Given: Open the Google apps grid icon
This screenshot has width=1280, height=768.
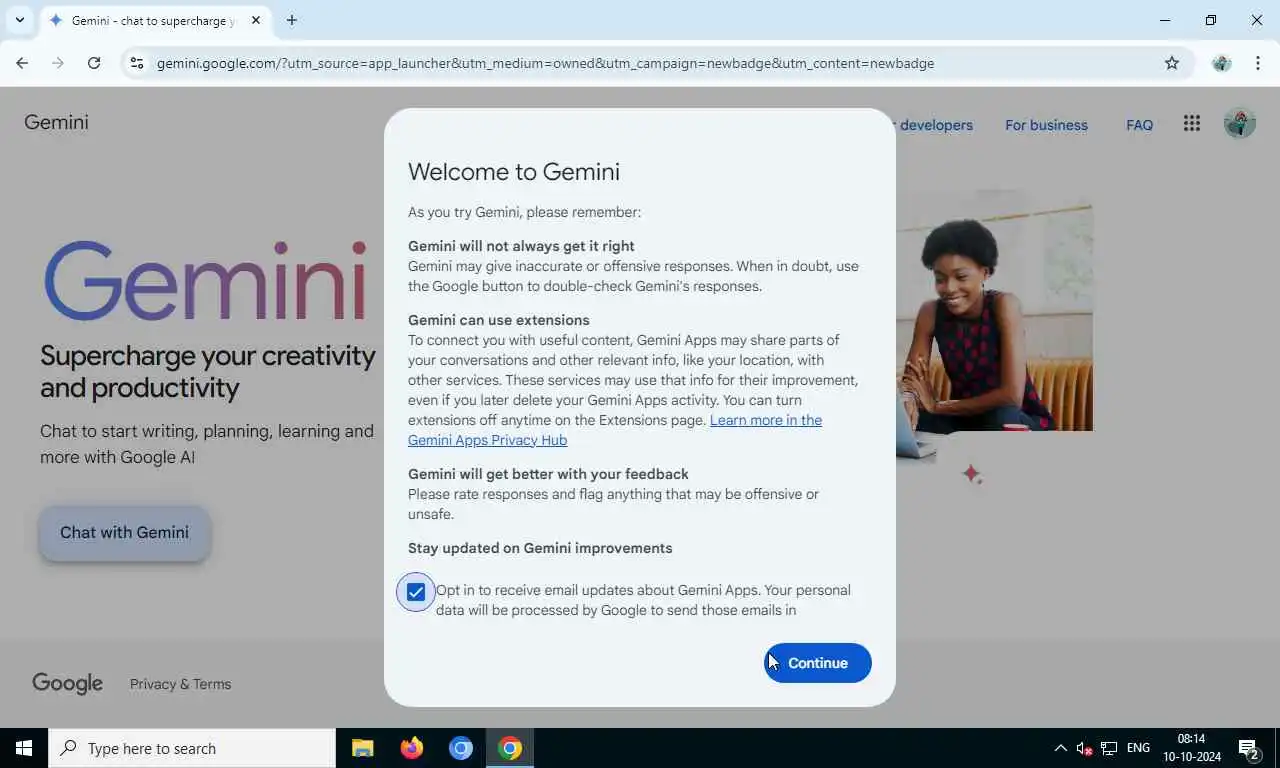Looking at the screenshot, I should point(1191,123).
